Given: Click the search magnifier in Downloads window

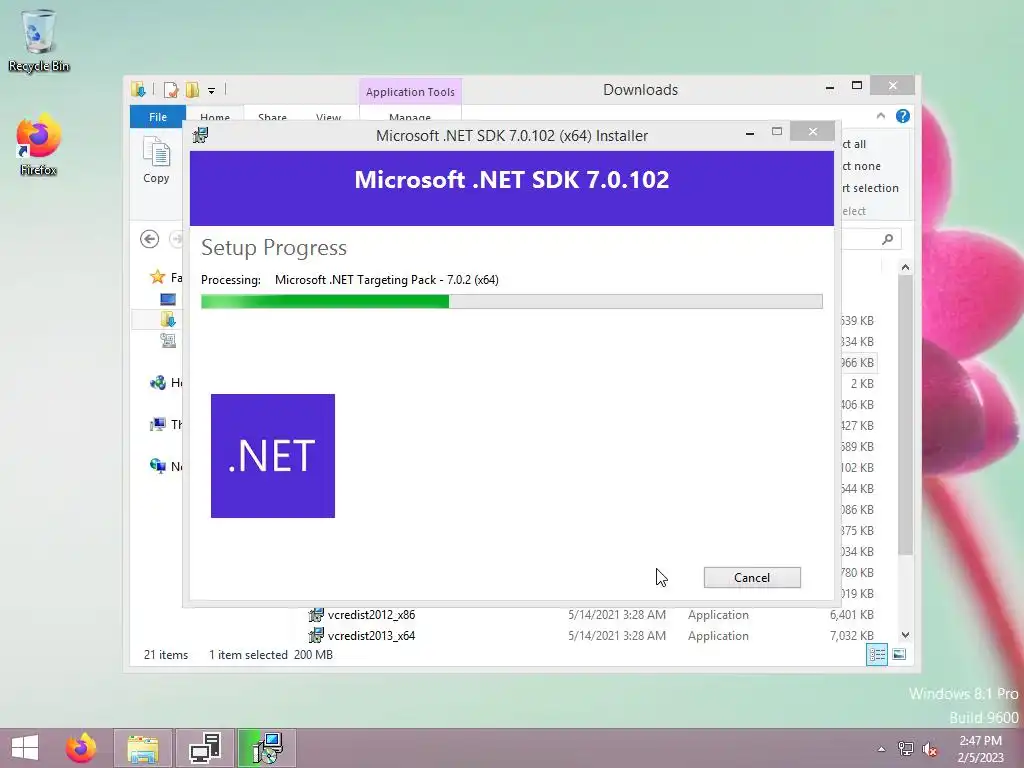Looking at the screenshot, I should [887, 239].
